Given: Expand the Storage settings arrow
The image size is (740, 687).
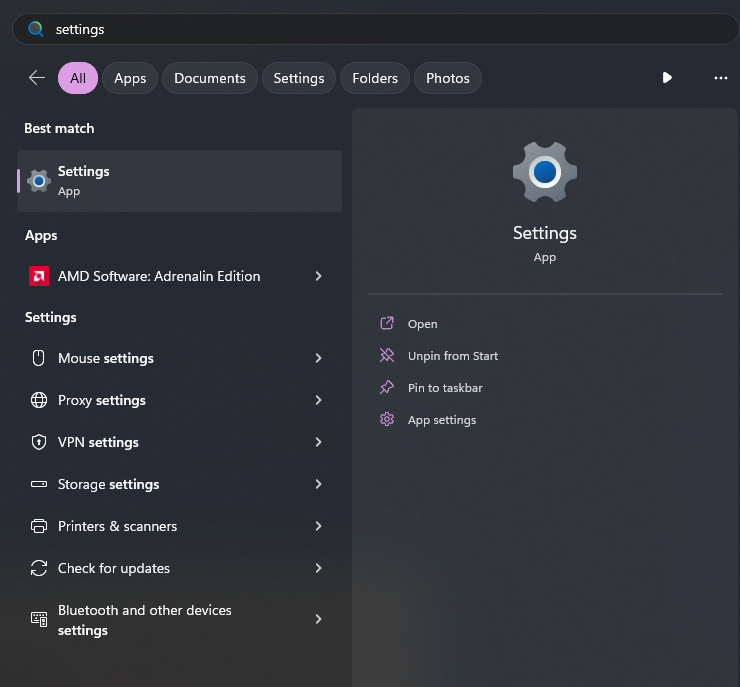Looking at the screenshot, I should [318, 484].
